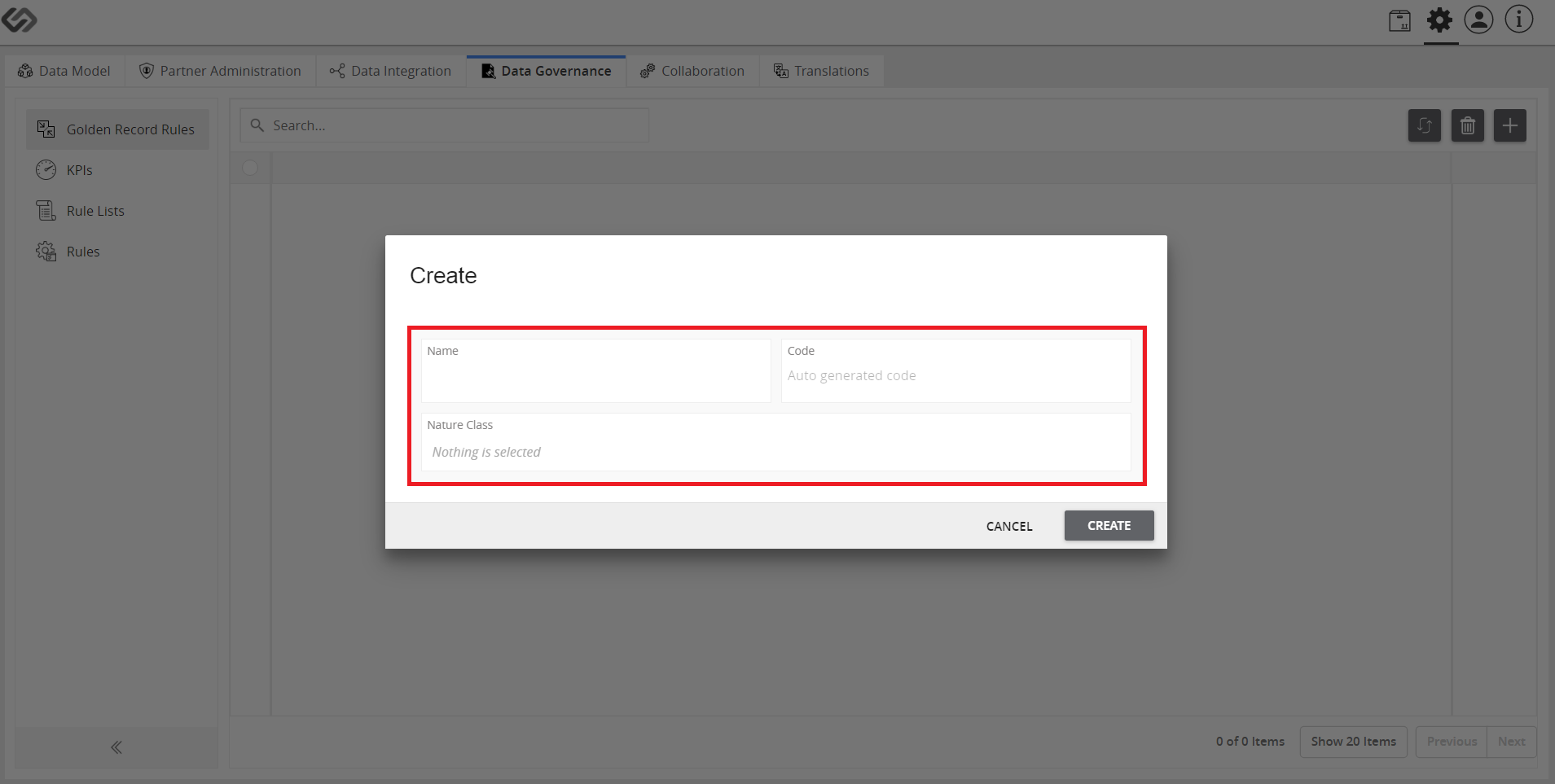
Task: Open the information icon in header
Action: click(1518, 20)
